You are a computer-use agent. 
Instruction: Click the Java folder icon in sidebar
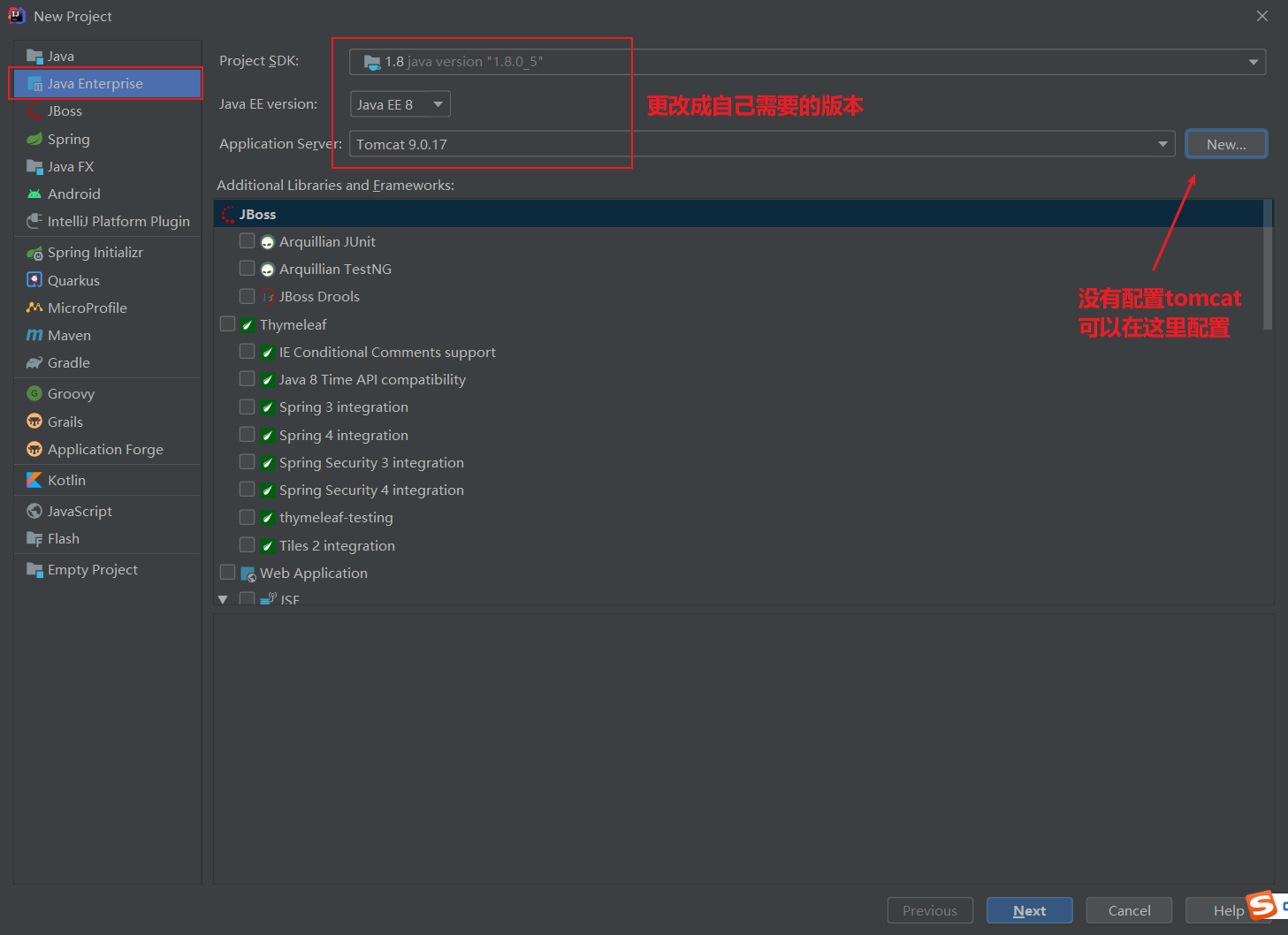34,57
